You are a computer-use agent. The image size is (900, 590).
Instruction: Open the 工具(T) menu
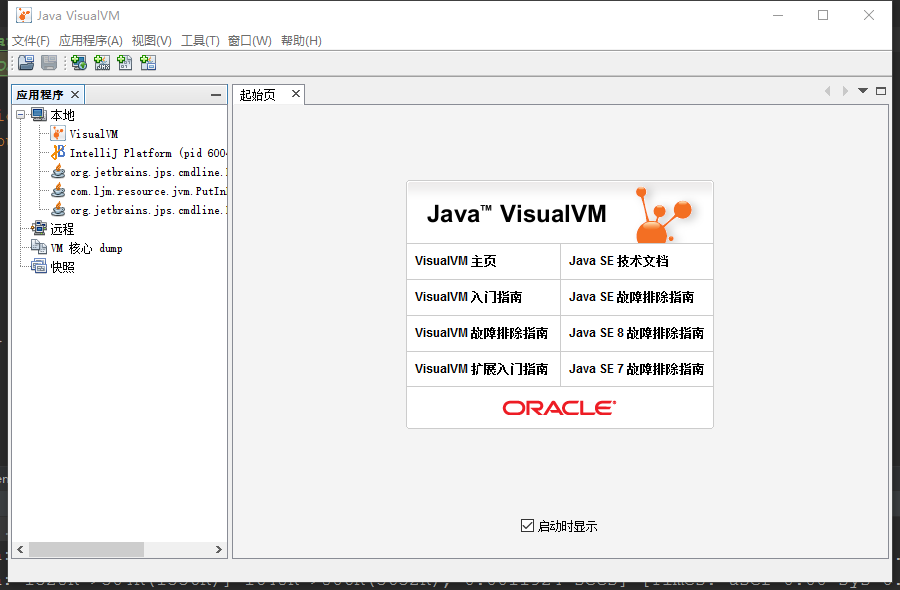[x=200, y=41]
